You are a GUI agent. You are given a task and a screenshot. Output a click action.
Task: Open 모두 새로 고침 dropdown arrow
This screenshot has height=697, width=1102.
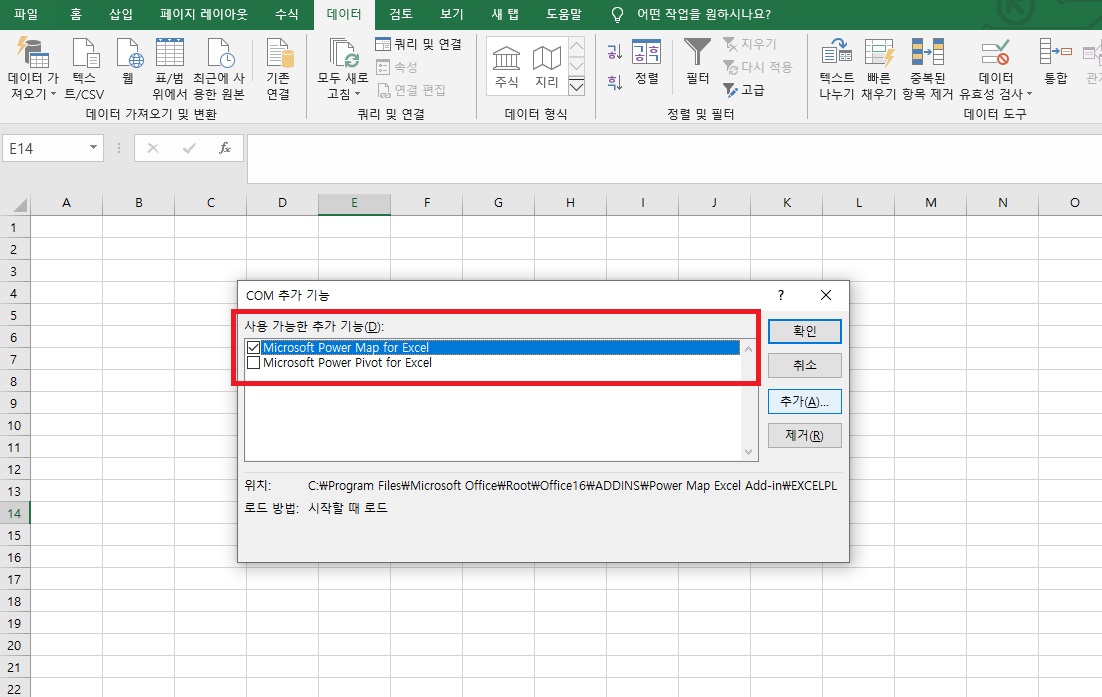coord(358,94)
